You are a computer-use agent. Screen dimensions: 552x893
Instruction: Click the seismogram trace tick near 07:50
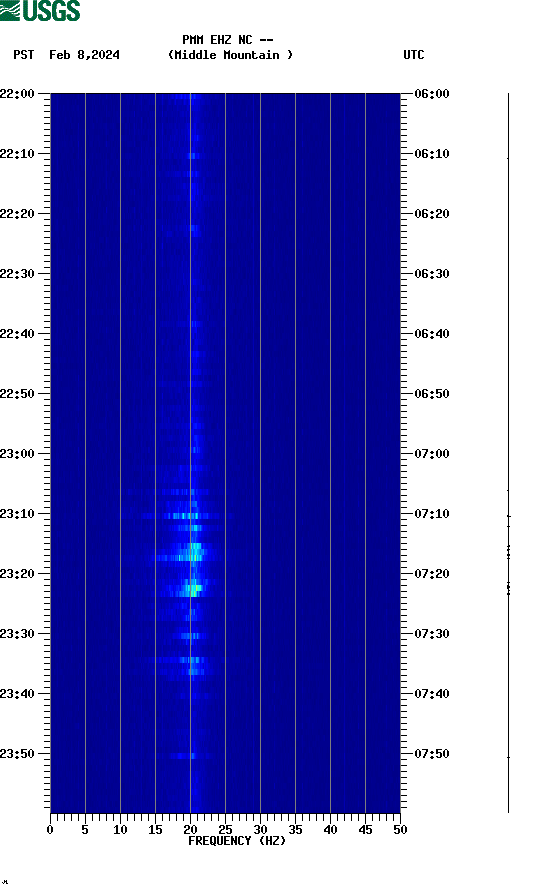[508, 757]
